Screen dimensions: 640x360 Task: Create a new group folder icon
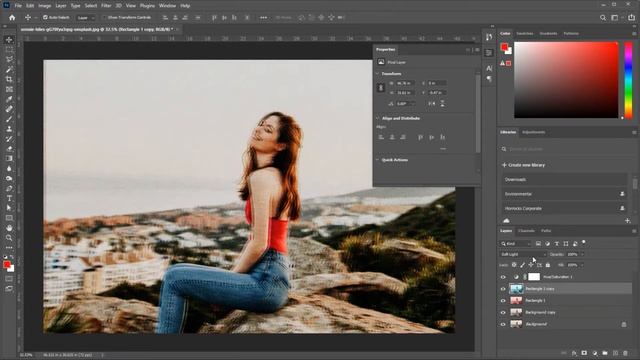(605, 353)
